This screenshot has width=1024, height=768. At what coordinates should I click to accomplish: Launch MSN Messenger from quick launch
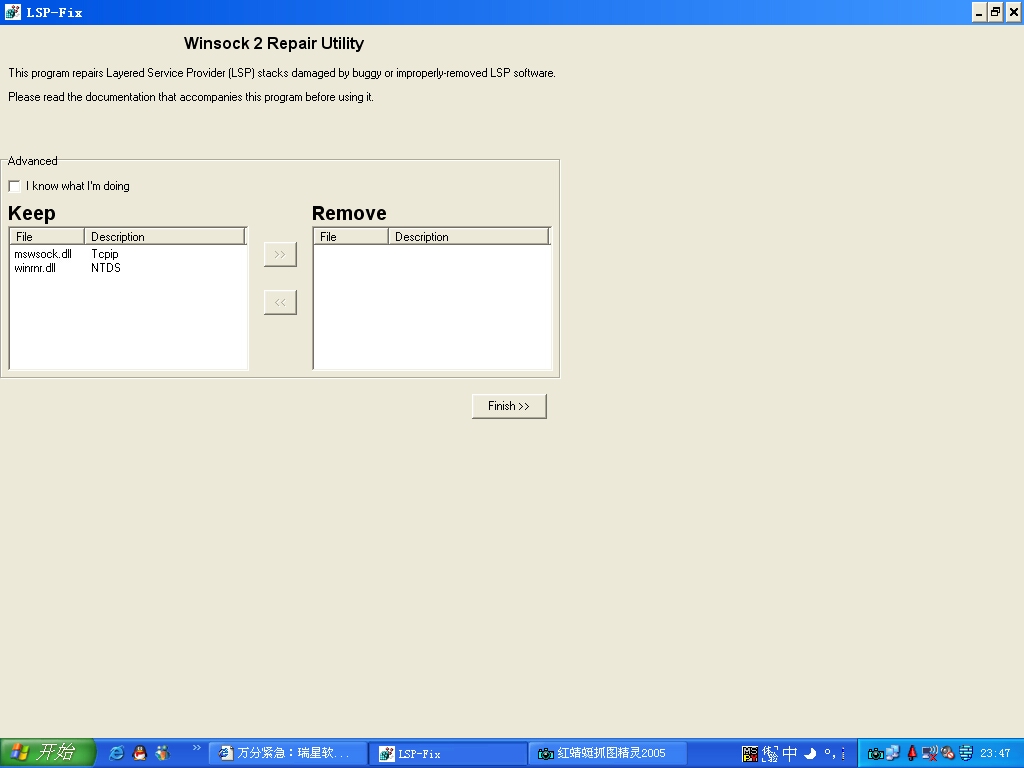coord(163,753)
